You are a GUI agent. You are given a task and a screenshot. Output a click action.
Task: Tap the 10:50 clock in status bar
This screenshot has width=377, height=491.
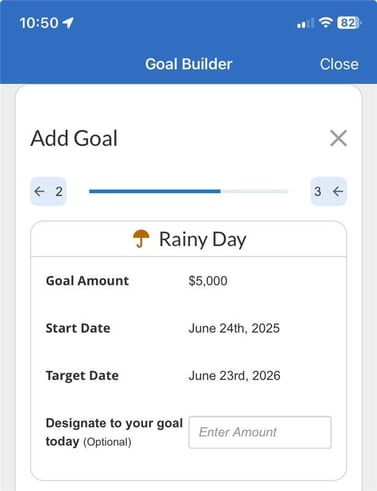pos(39,23)
